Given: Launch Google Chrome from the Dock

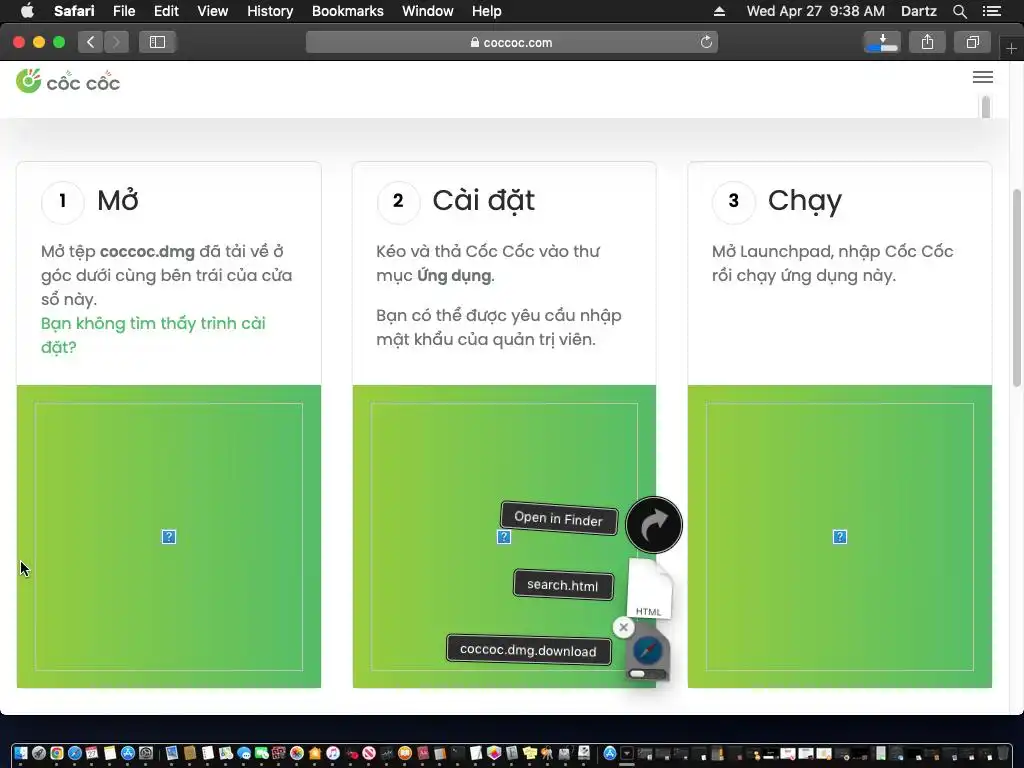Looking at the screenshot, I should (x=57, y=753).
